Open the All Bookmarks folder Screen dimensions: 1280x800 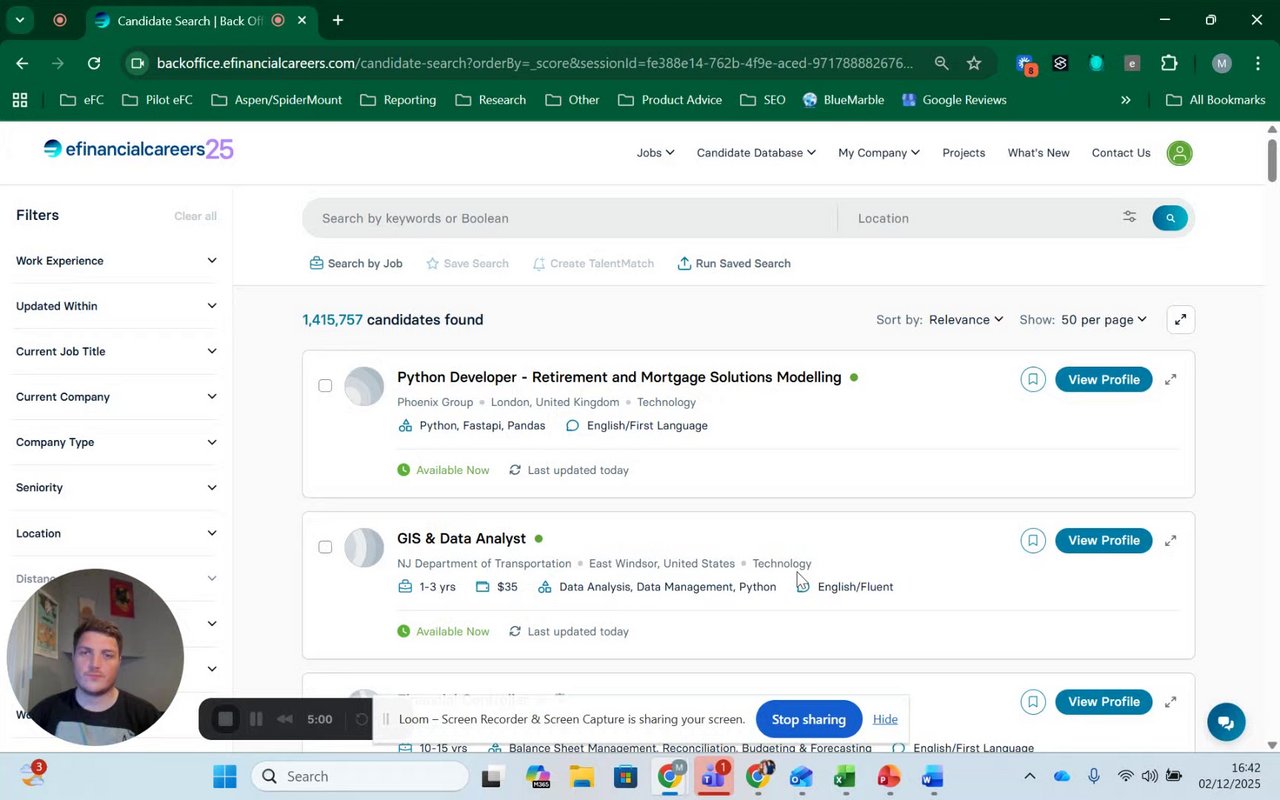(1216, 100)
